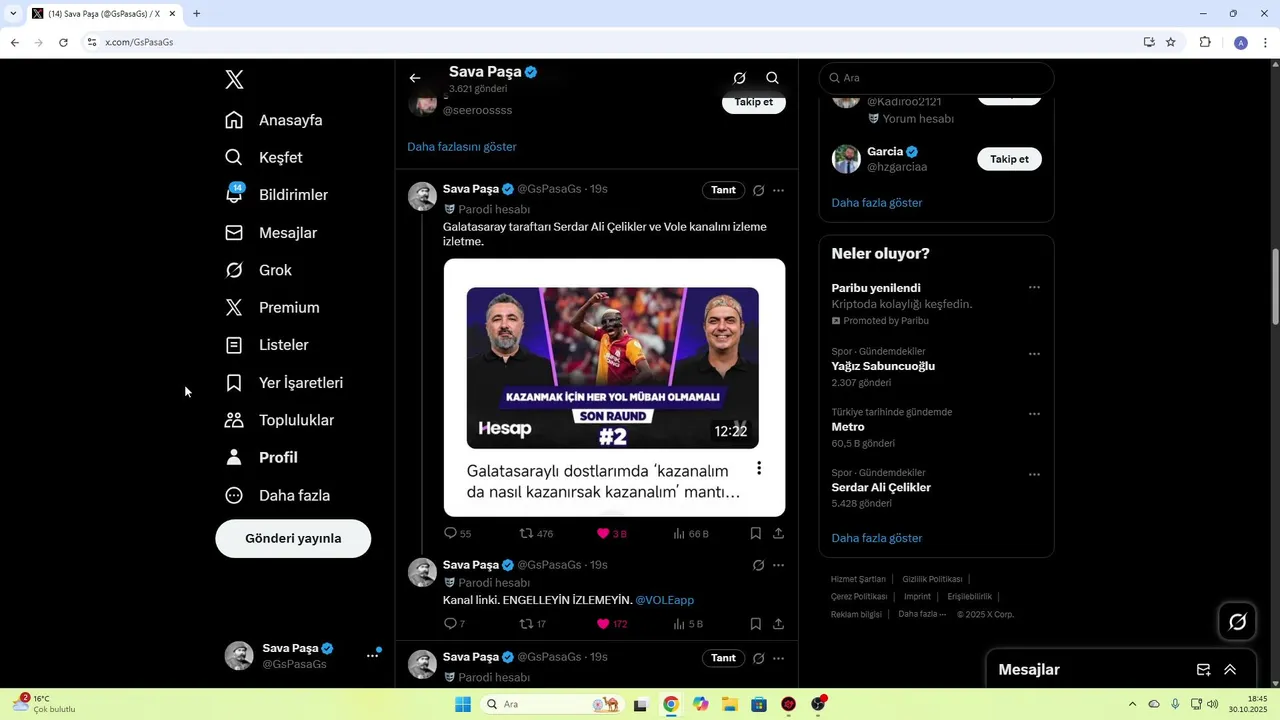Bookmark the Kanal linki post

(756, 624)
